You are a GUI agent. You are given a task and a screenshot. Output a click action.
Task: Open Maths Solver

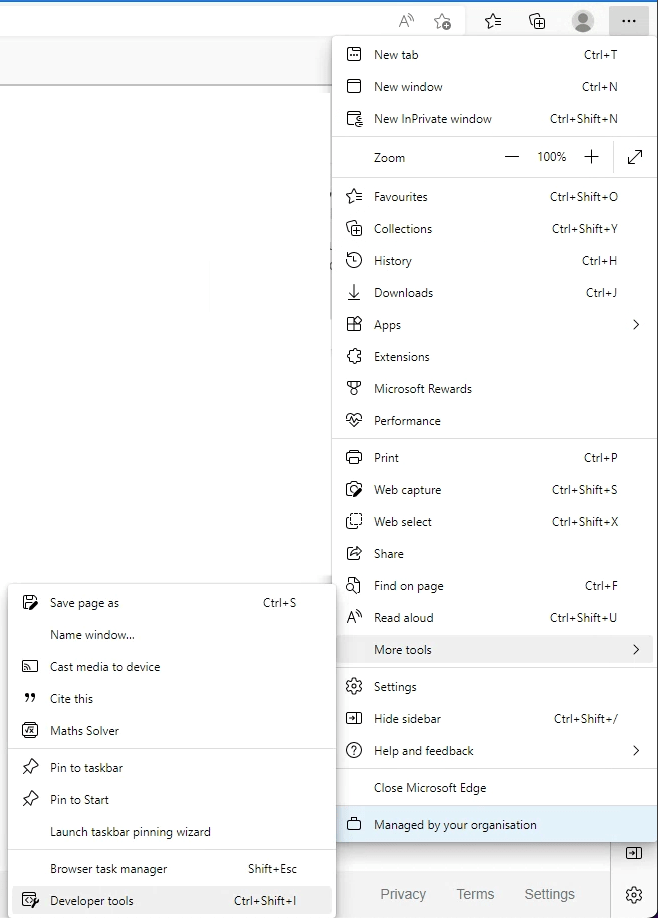tap(172, 731)
